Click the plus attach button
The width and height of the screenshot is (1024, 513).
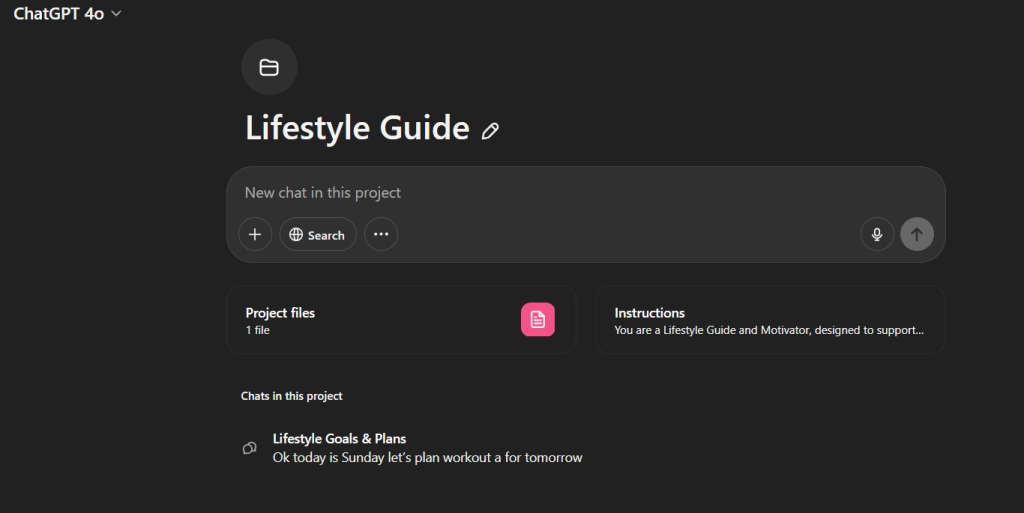coord(255,234)
